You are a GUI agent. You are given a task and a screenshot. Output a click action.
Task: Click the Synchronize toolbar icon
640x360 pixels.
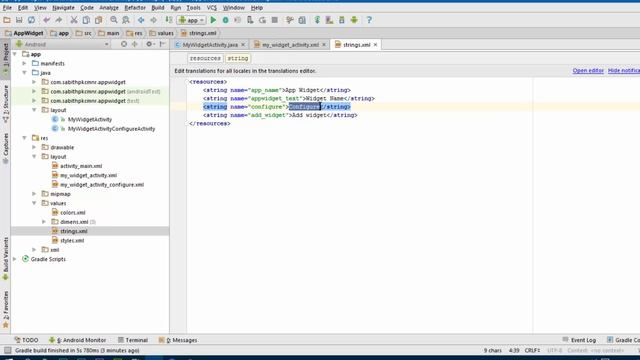point(31,20)
